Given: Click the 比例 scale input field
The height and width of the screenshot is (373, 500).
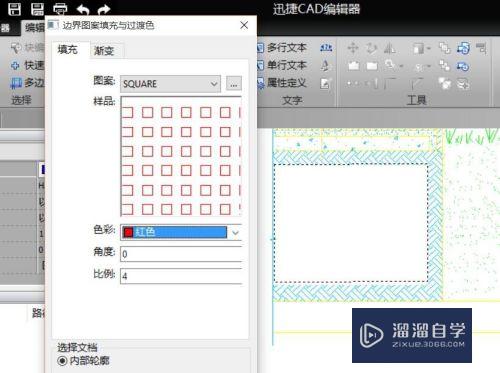Looking at the screenshot, I should (181, 276).
